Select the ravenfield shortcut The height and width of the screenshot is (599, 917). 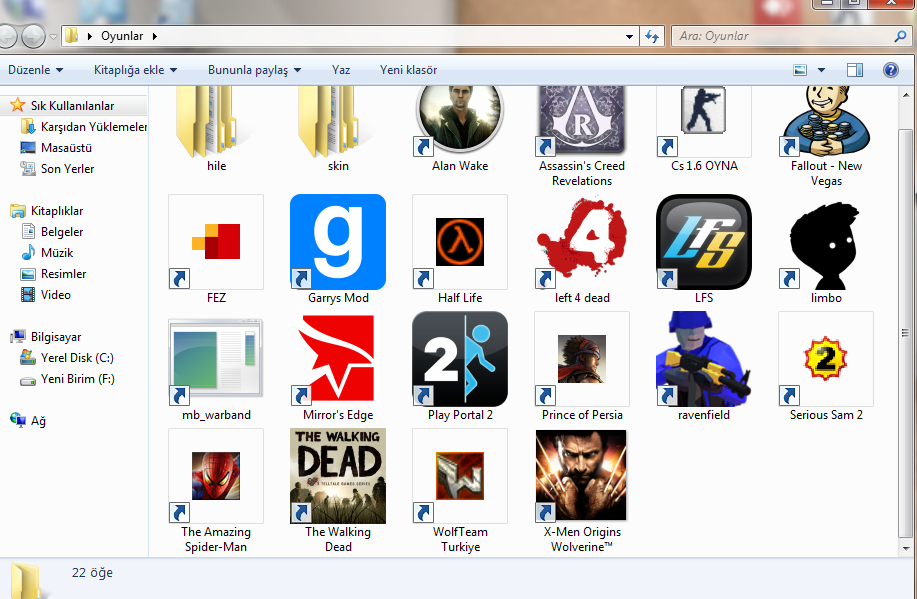(704, 366)
